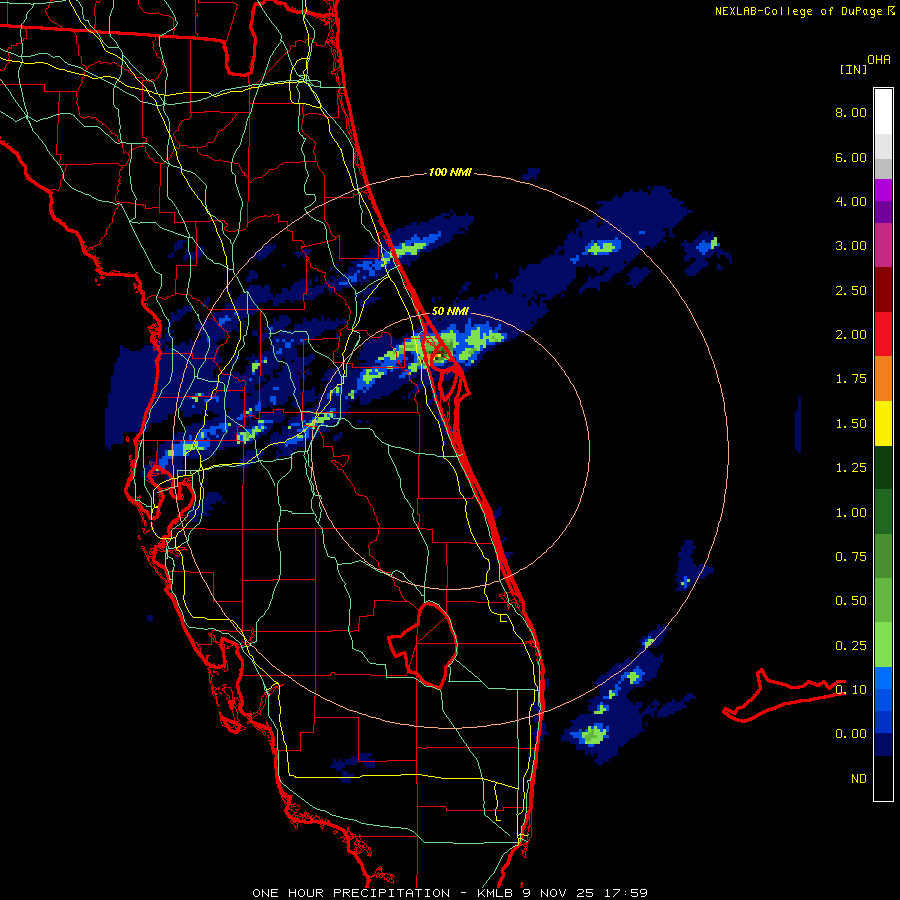Click the 100 NMI range ring label
900x900 pixels.
(449, 172)
